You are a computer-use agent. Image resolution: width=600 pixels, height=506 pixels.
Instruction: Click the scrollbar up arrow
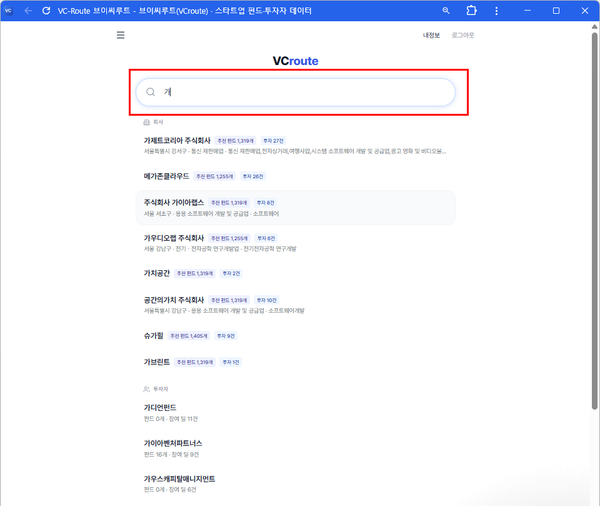coord(594,26)
